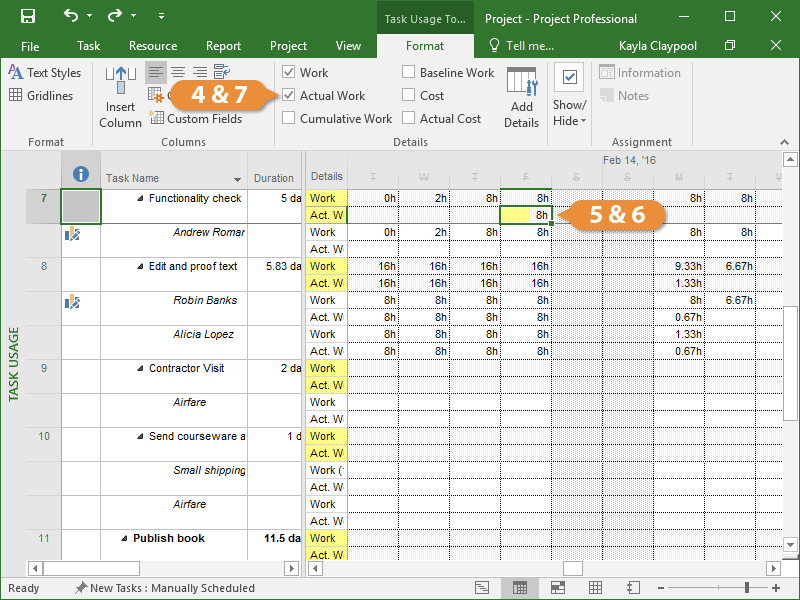Expand the Show/Hide dropdown
Viewport: 800px width, 600px height.
pos(569,112)
